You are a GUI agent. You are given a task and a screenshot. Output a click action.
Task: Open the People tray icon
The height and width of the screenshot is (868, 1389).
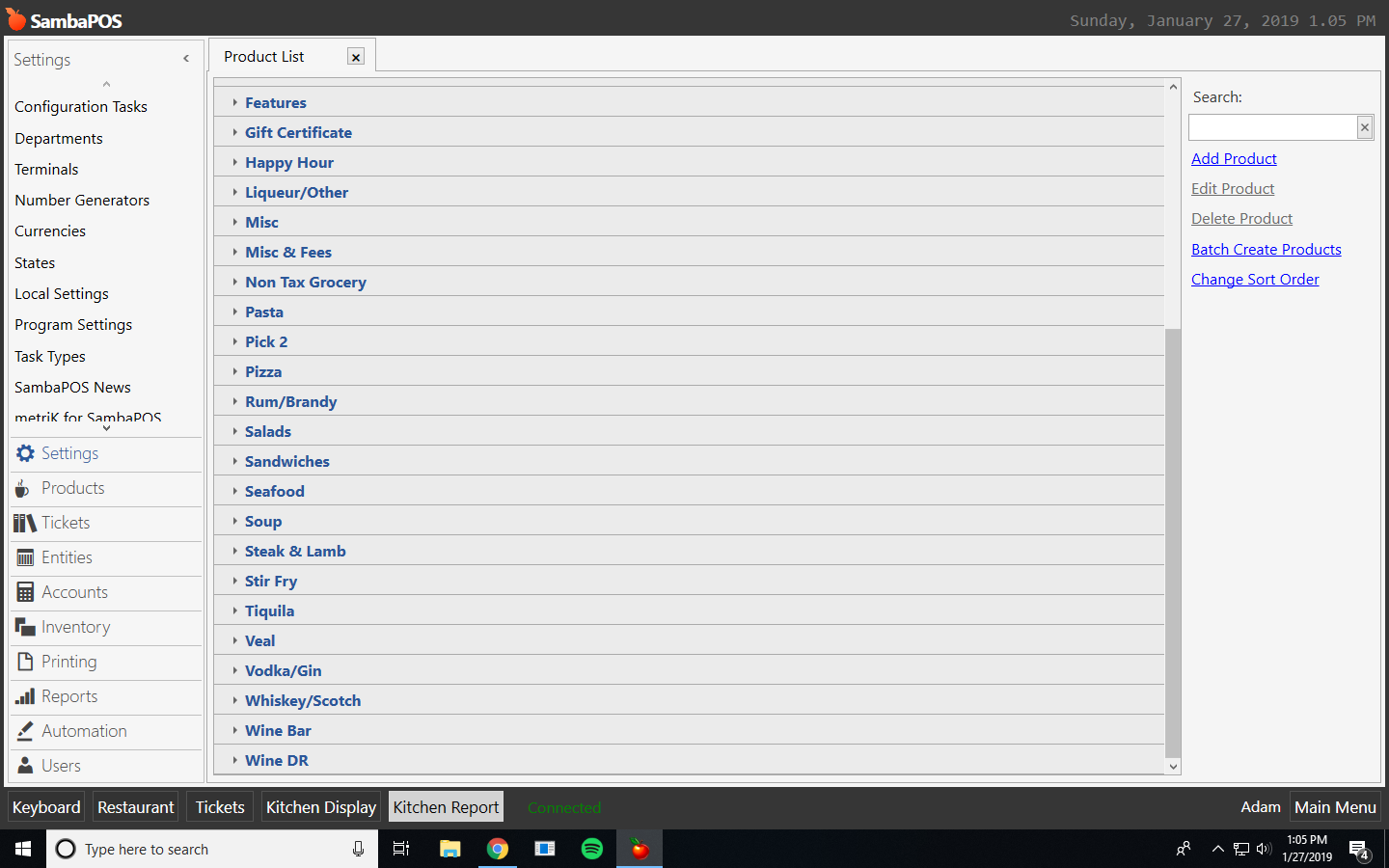1184,849
